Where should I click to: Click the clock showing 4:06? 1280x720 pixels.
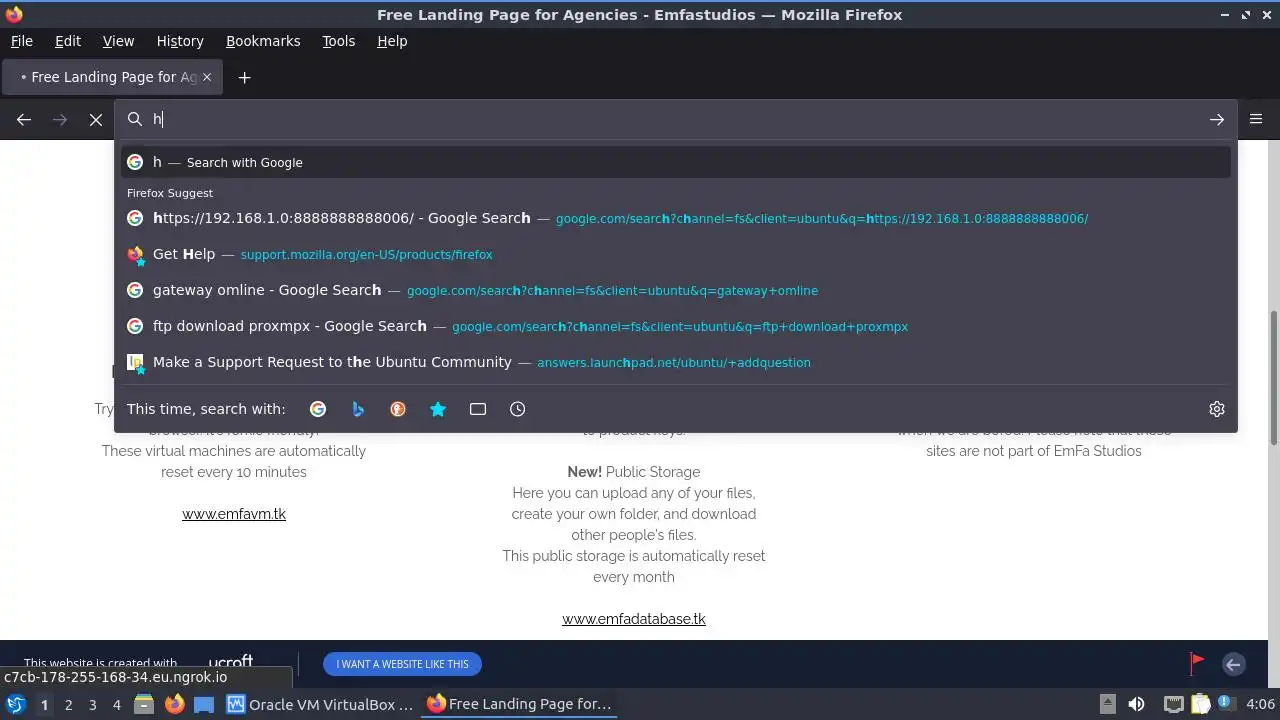pos(1260,704)
